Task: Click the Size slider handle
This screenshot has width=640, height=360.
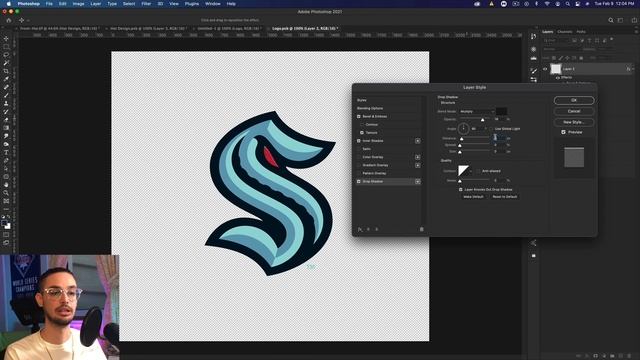Action: point(460,152)
